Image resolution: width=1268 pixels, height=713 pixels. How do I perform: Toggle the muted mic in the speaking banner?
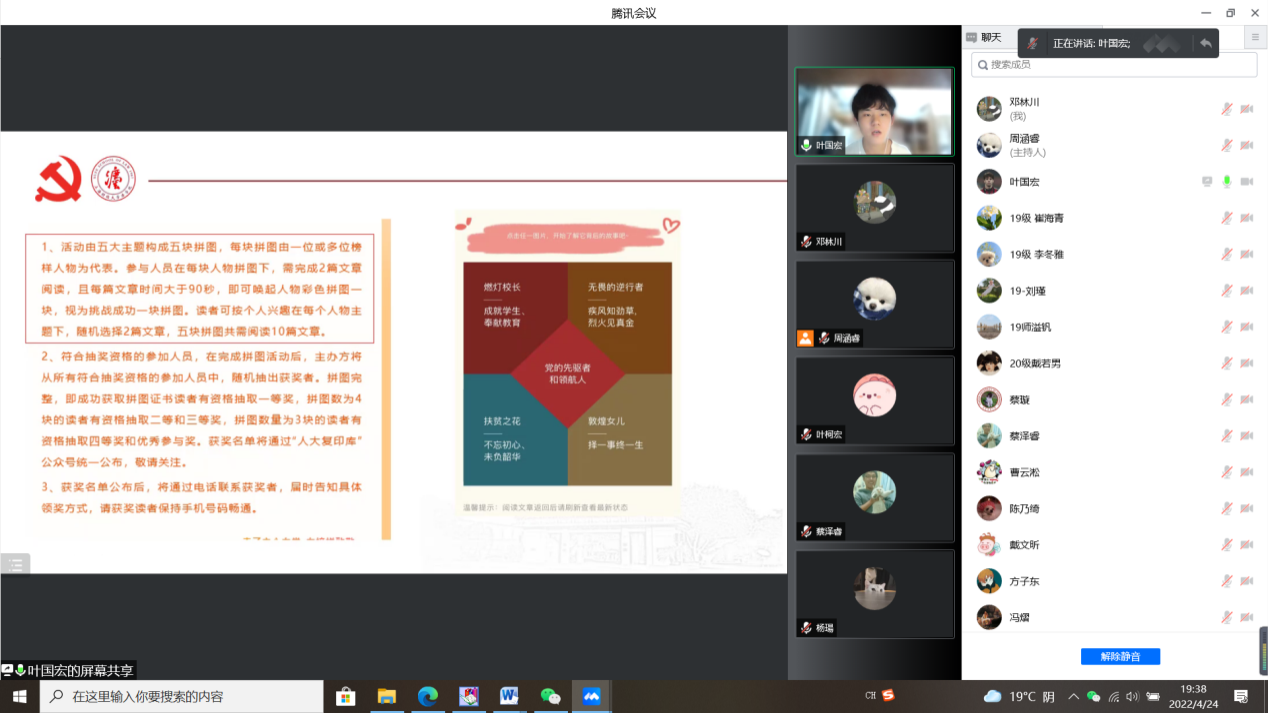click(x=1033, y=43)
